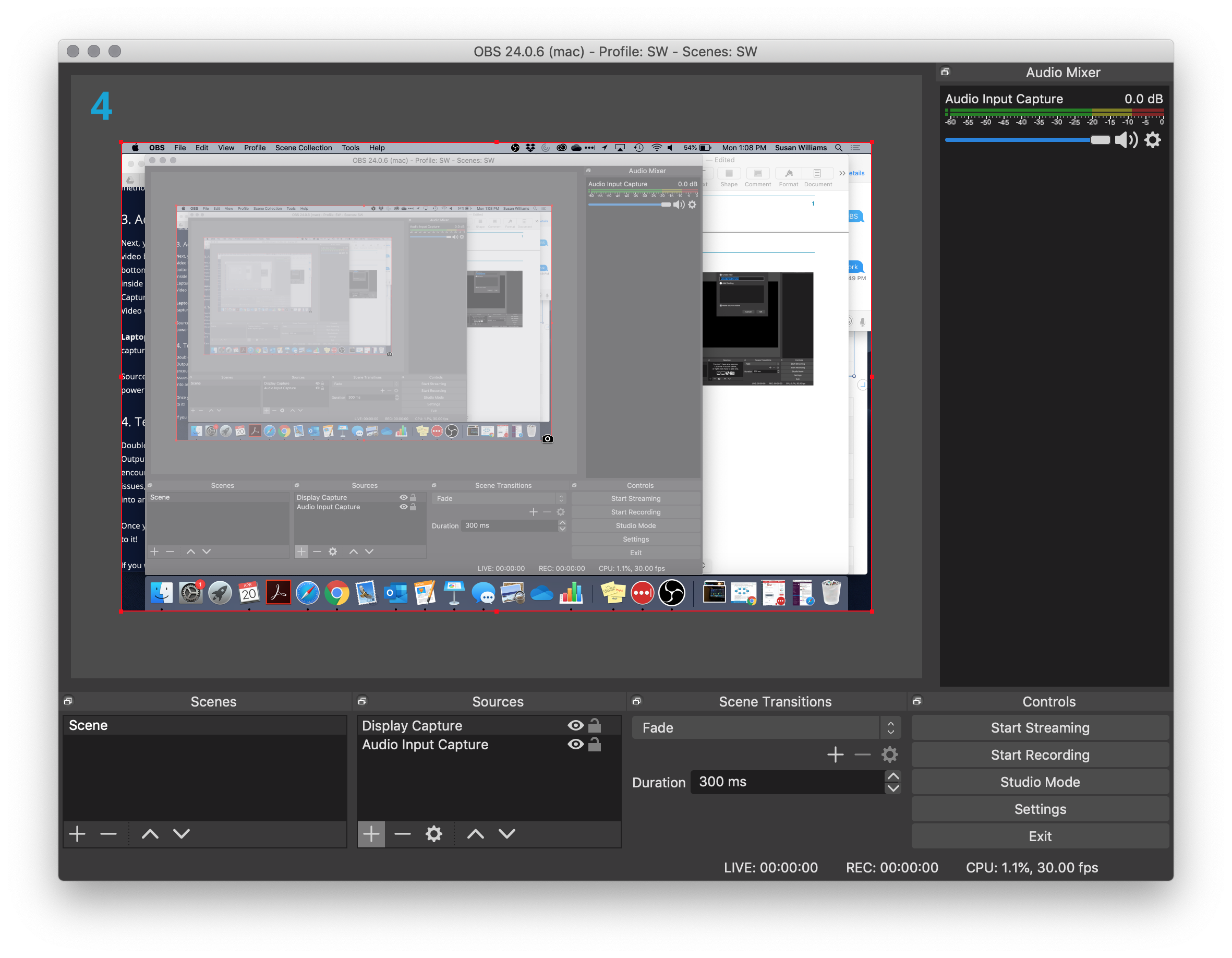Open OBS Settings from Controls

tap(1040, 809)
